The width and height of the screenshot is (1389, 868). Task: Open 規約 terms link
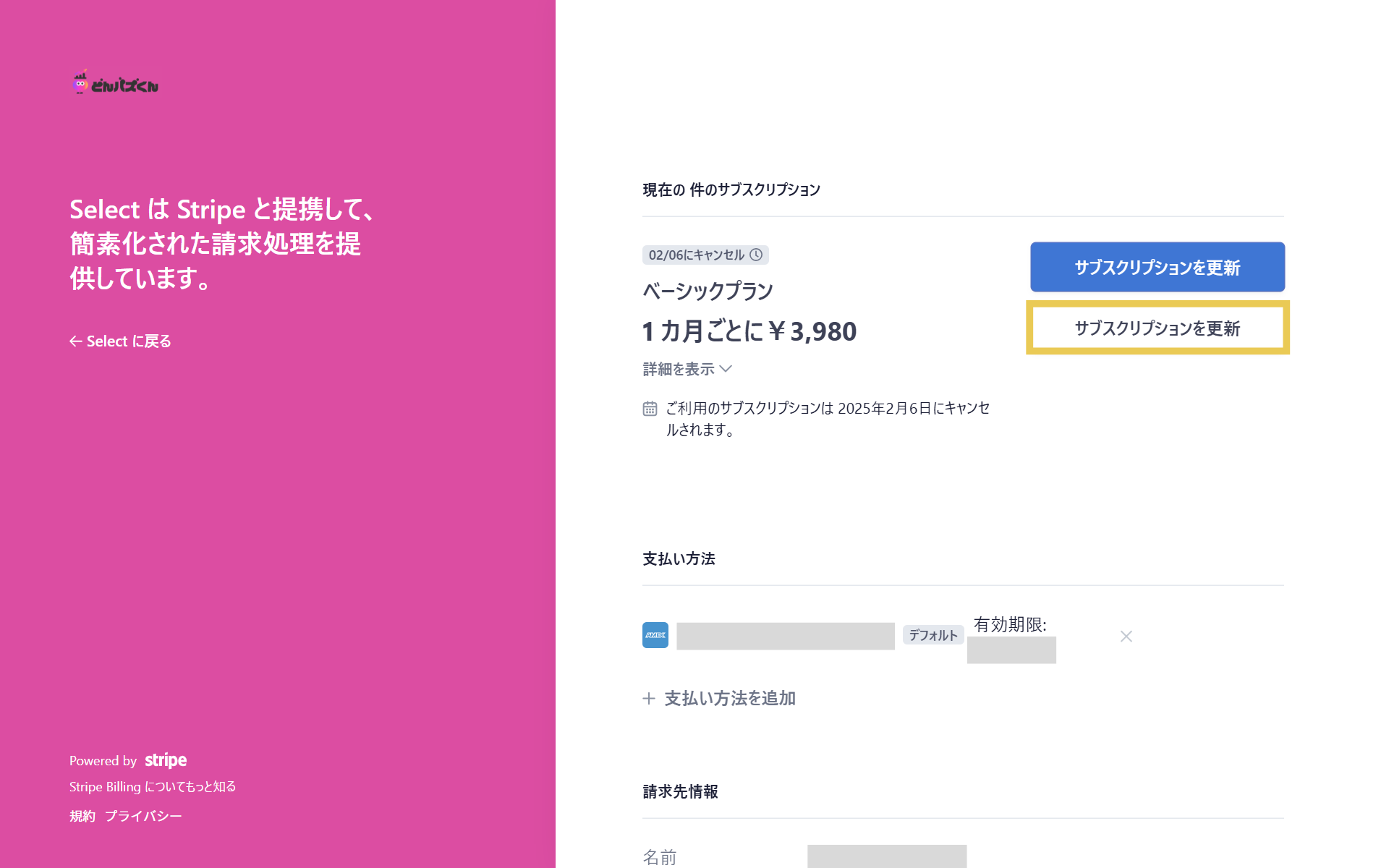(82, 816)
